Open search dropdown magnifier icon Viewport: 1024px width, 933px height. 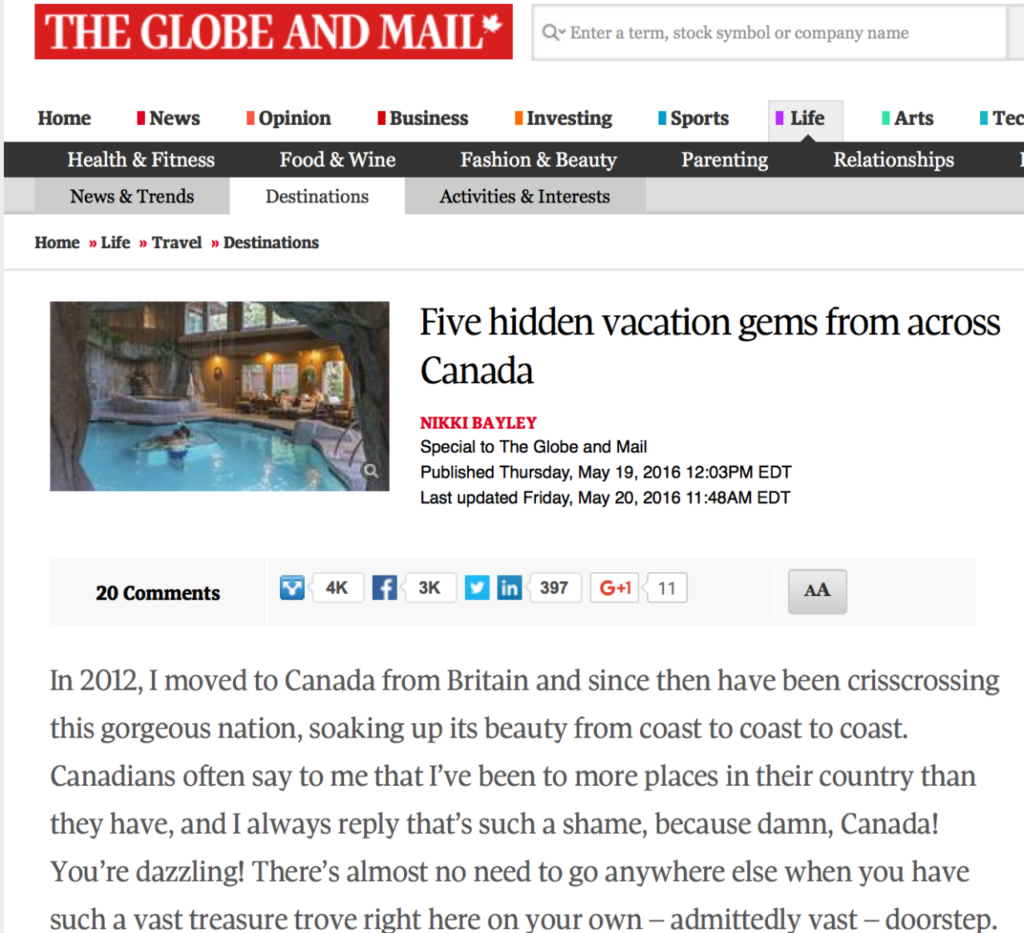pos(552,32)
